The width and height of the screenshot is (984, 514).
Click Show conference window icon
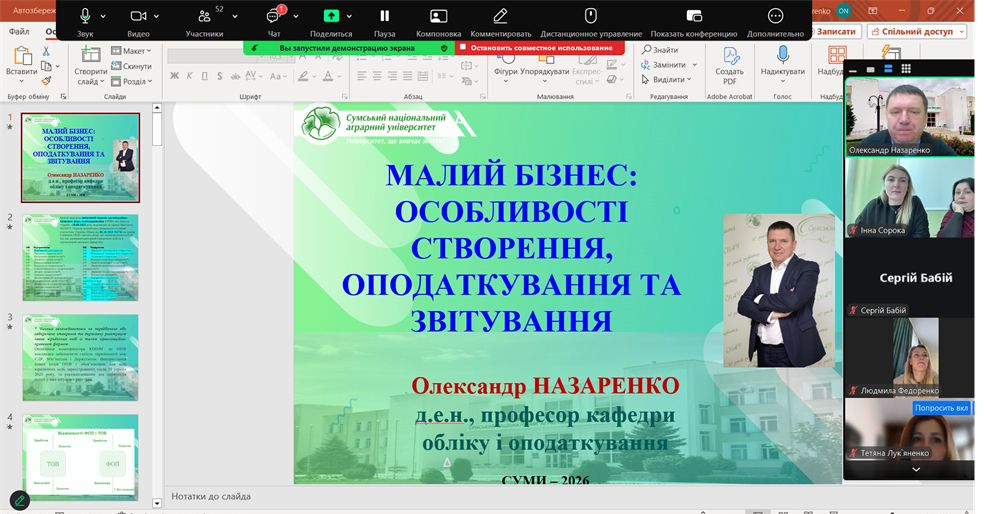[694, 16]
